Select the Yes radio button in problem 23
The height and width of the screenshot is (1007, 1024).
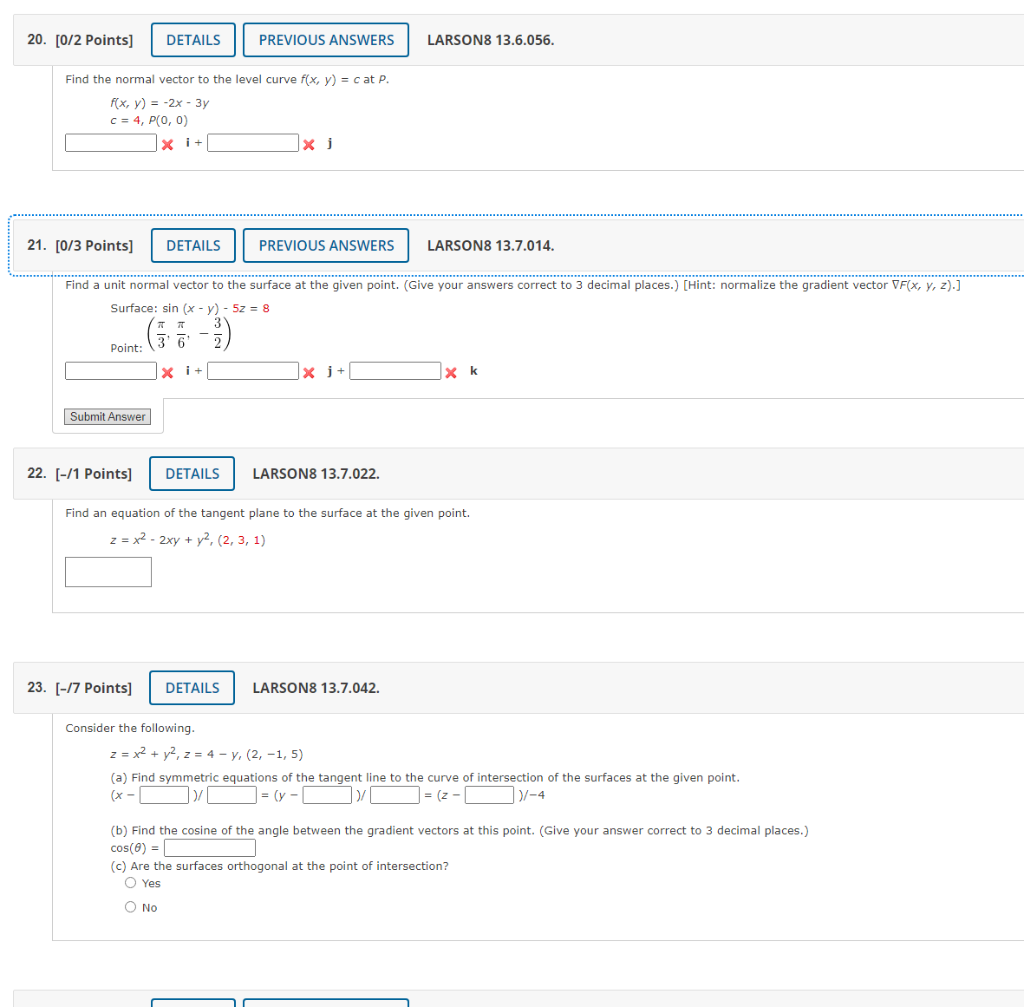coord(130,882)
